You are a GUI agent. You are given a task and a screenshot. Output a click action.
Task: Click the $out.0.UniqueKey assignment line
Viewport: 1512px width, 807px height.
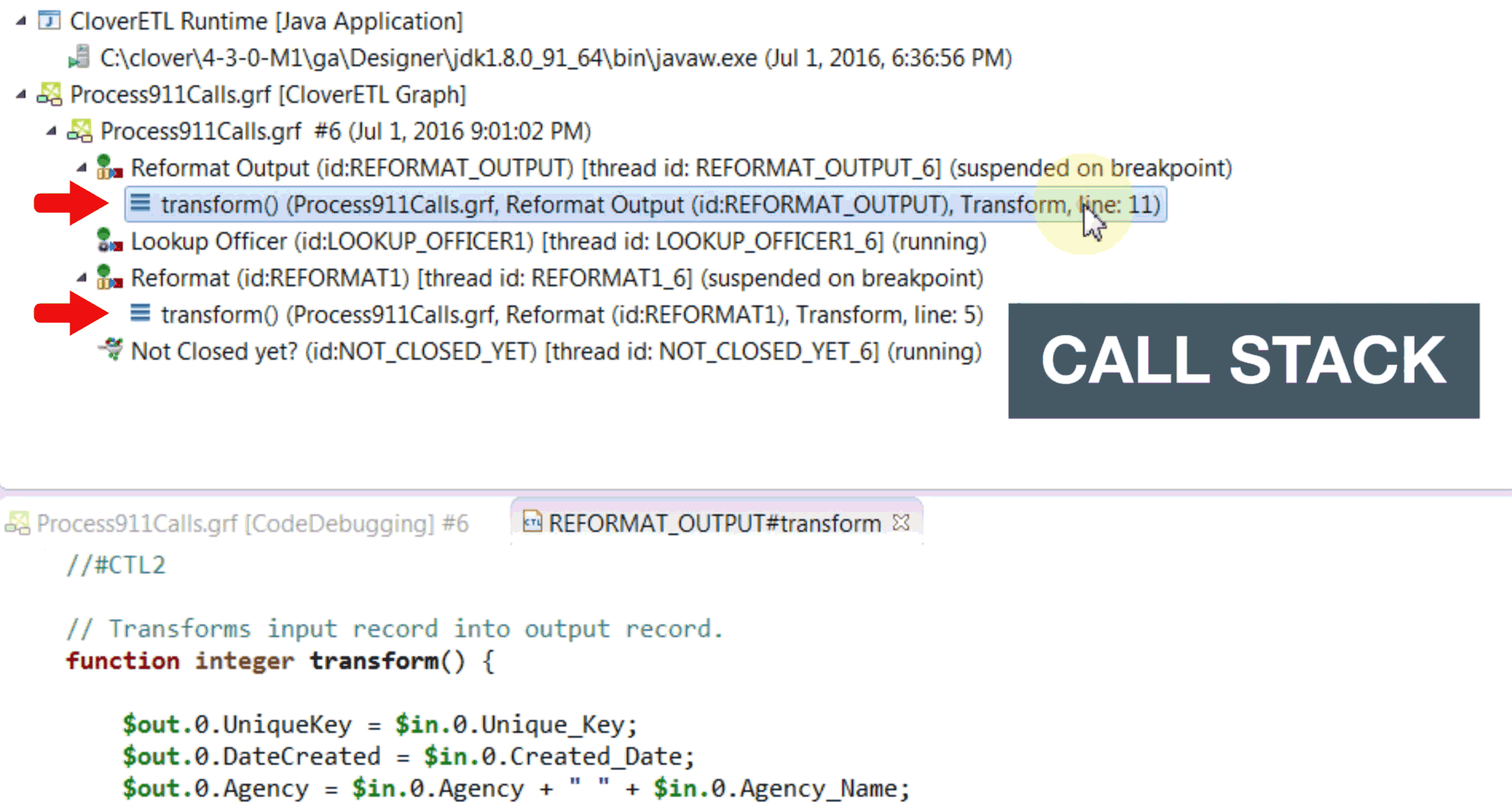(380, 725)
